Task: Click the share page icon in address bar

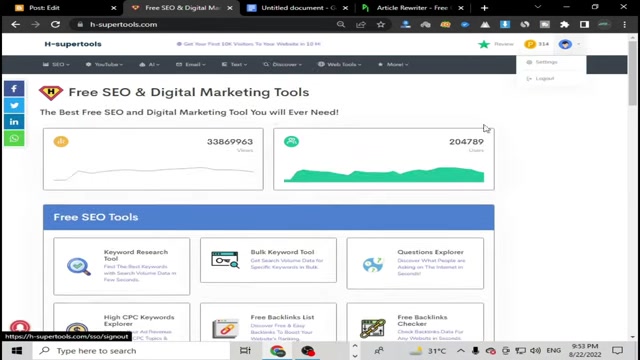Action: pos(361,24)
